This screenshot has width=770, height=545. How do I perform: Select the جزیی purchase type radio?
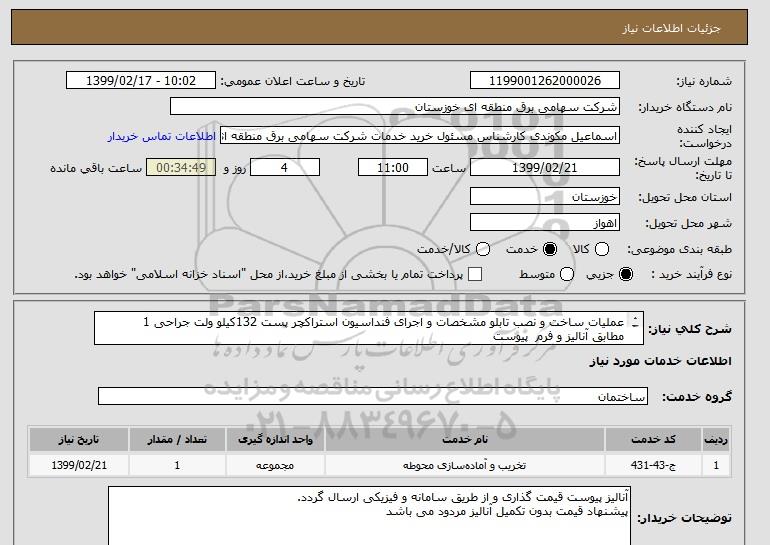click(x=626, y=274)
